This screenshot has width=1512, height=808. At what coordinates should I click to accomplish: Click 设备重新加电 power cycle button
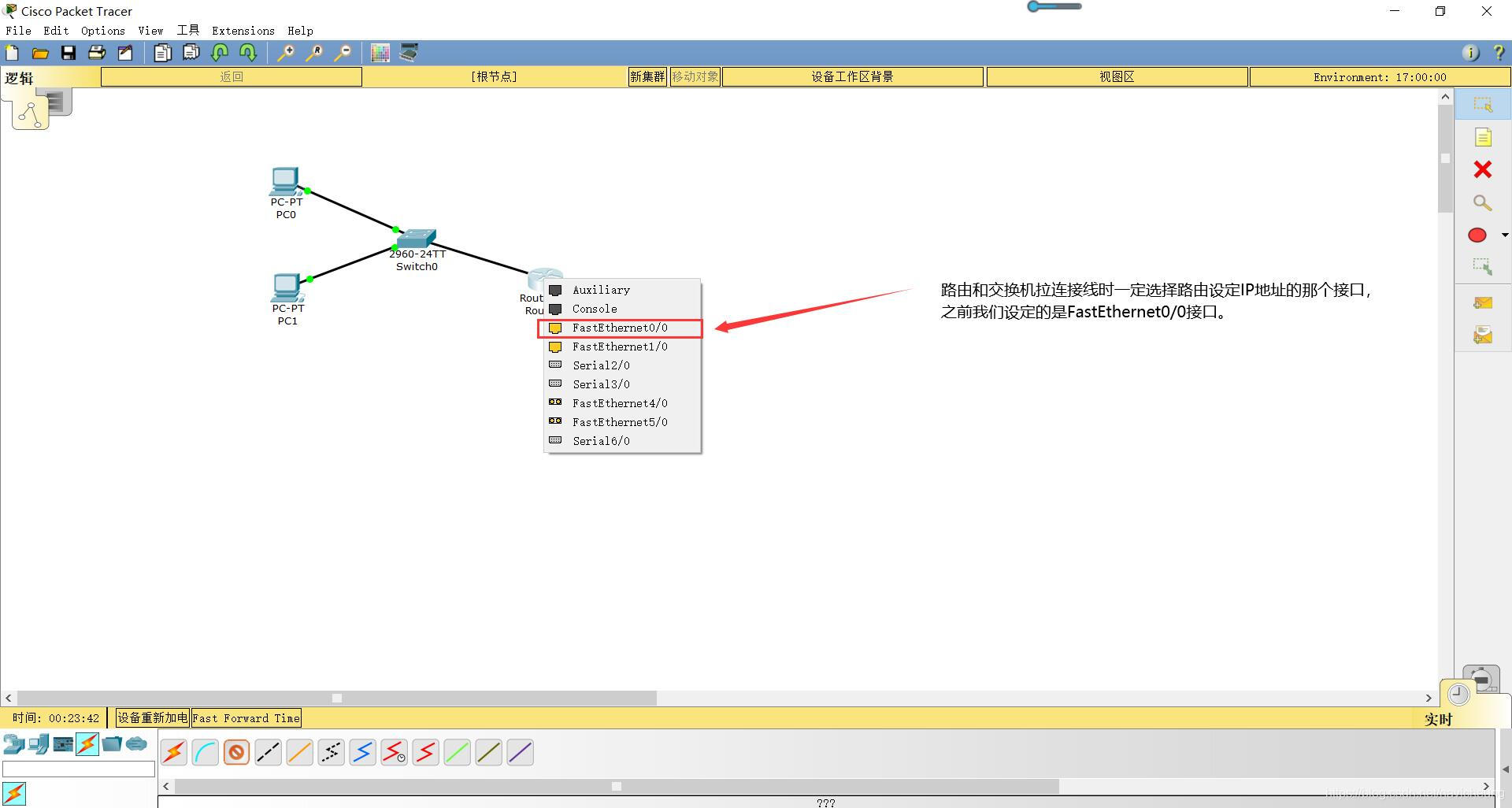tap(153, 718)
